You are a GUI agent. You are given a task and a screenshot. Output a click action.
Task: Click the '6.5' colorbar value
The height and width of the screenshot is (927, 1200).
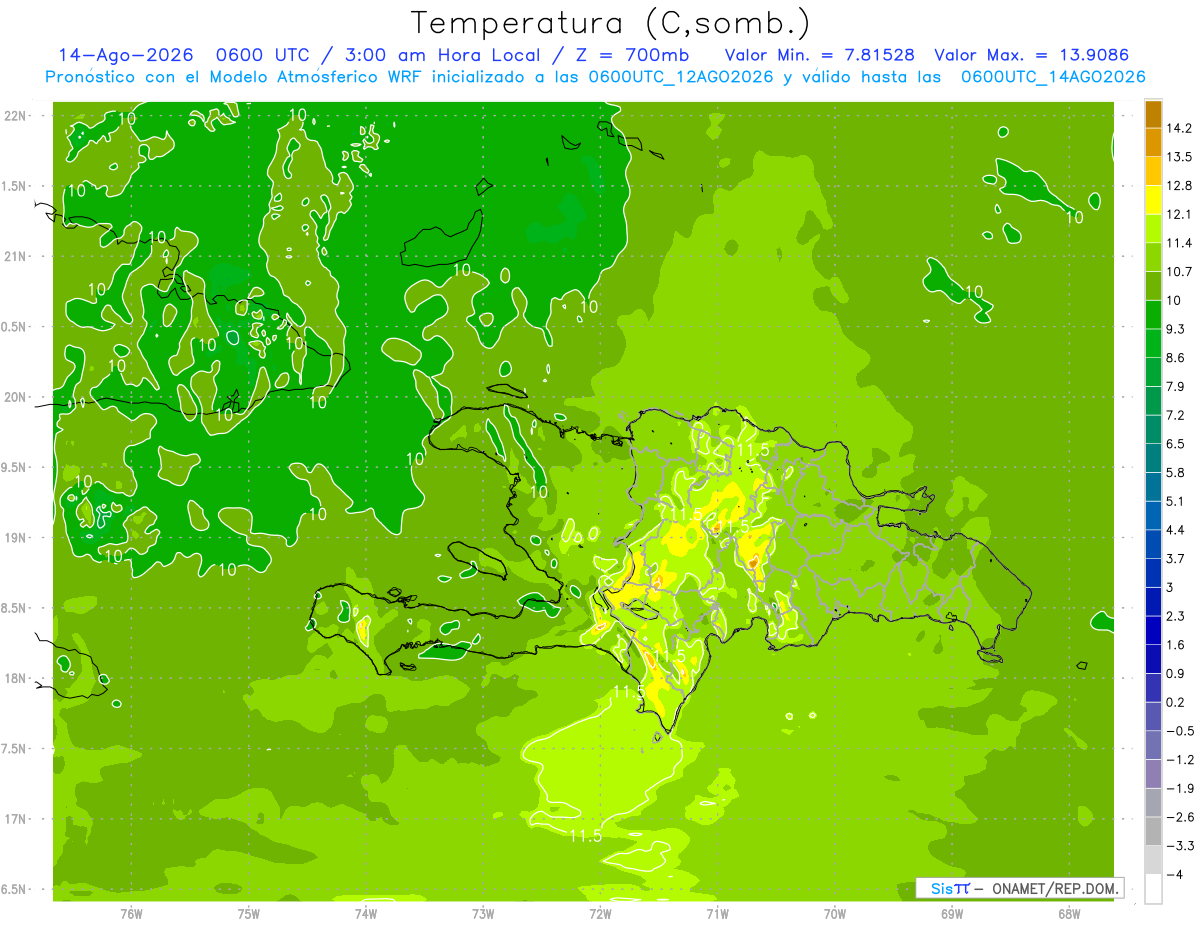click(x=1175, y=444)
